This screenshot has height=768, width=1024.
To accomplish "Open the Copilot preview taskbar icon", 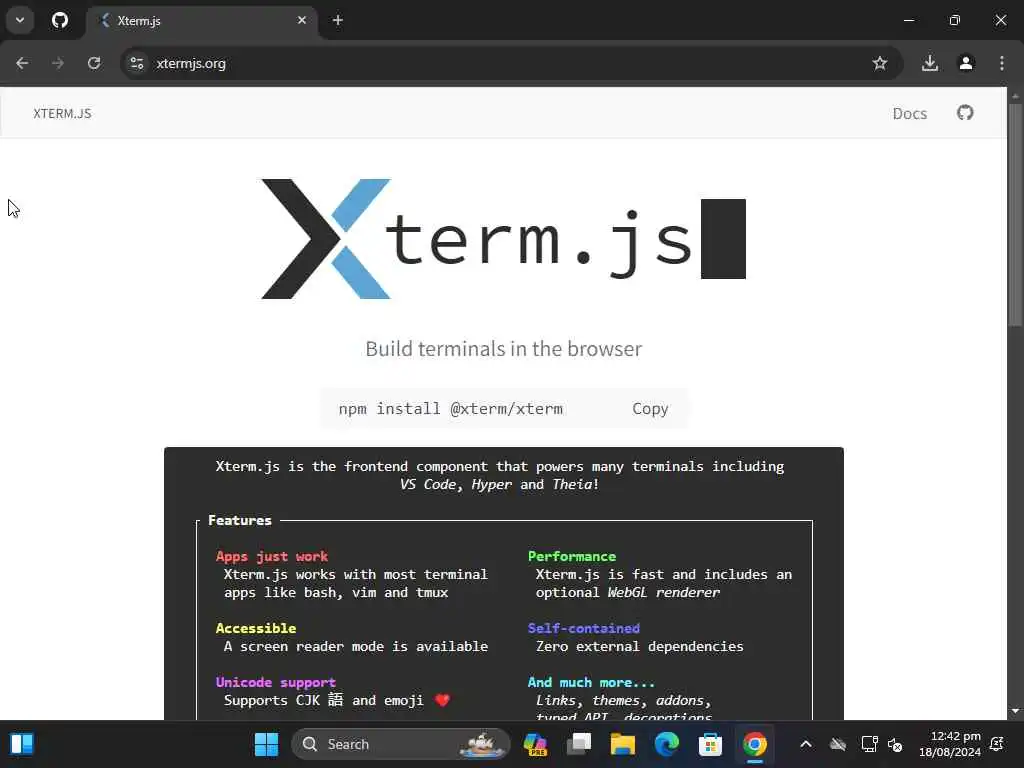I will 536,744.
